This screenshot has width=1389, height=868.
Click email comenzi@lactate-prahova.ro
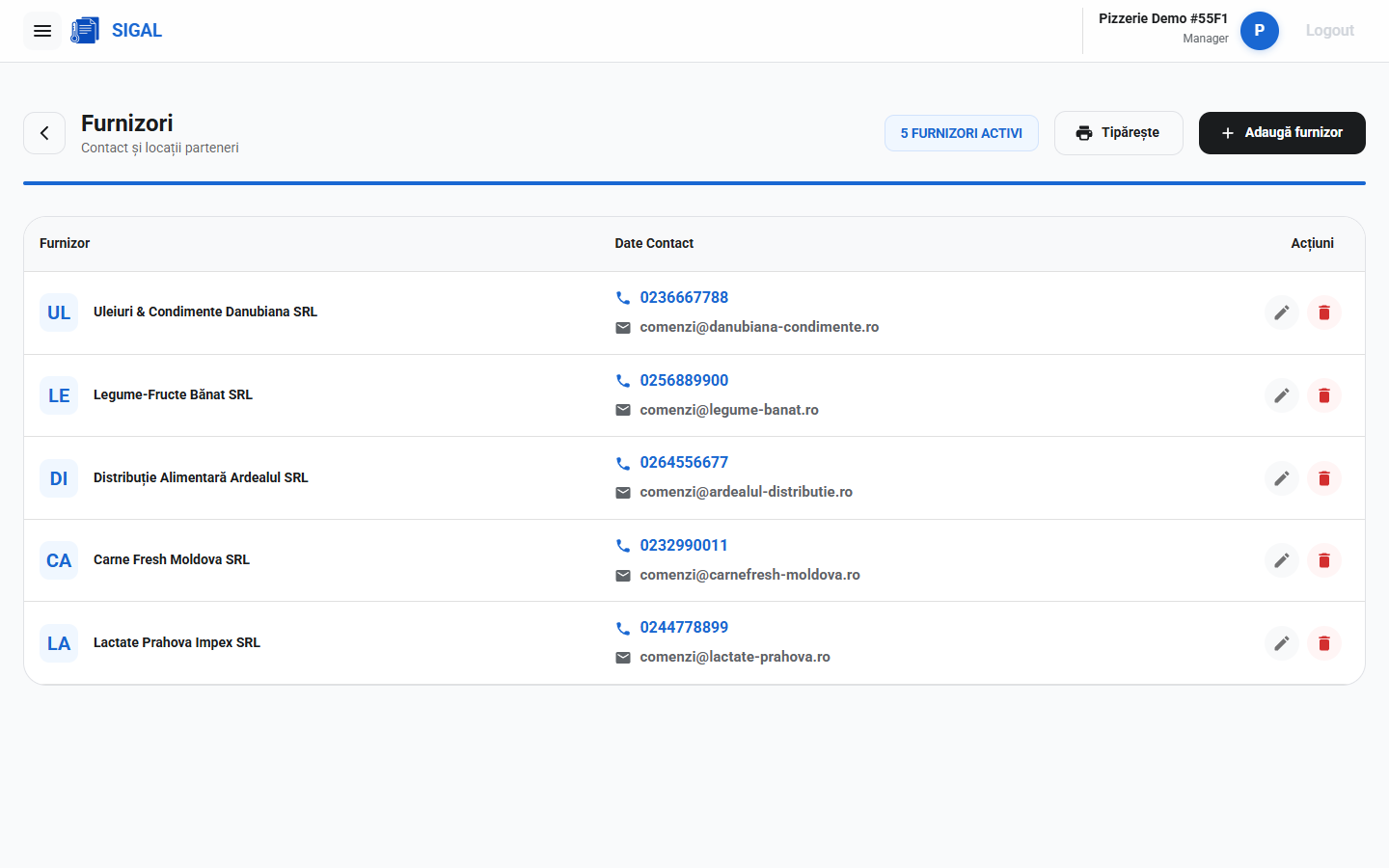[x=735, y=657]
